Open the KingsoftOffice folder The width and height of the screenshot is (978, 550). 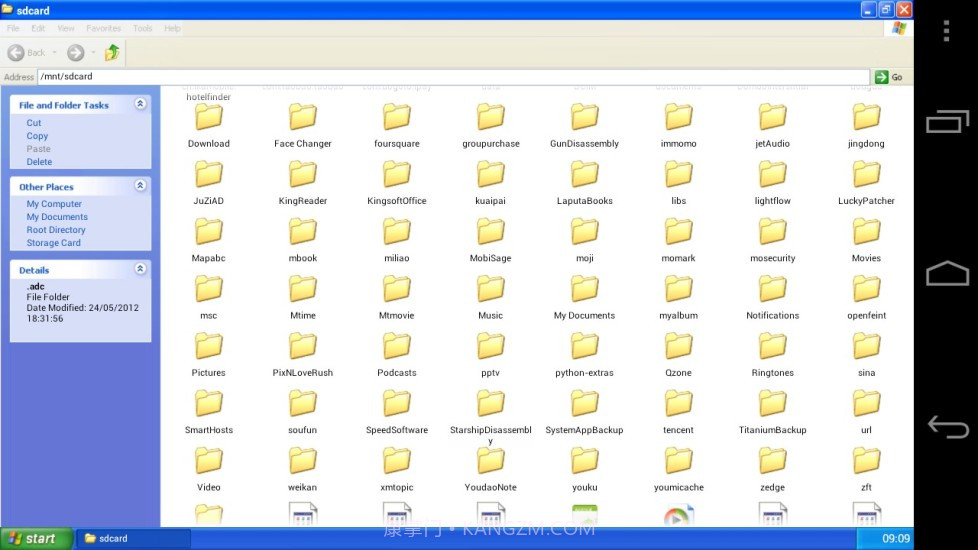(x=396, y=175)
